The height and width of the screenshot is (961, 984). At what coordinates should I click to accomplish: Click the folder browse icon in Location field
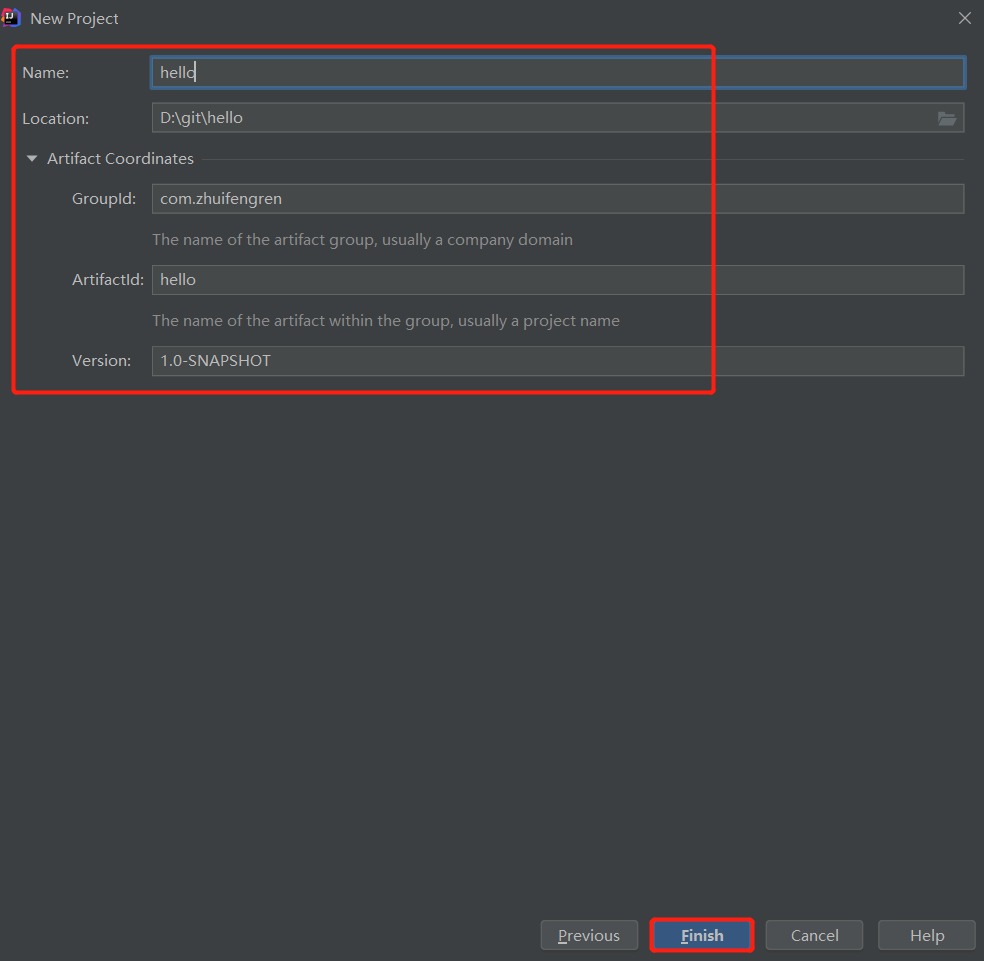coord(946,118)
